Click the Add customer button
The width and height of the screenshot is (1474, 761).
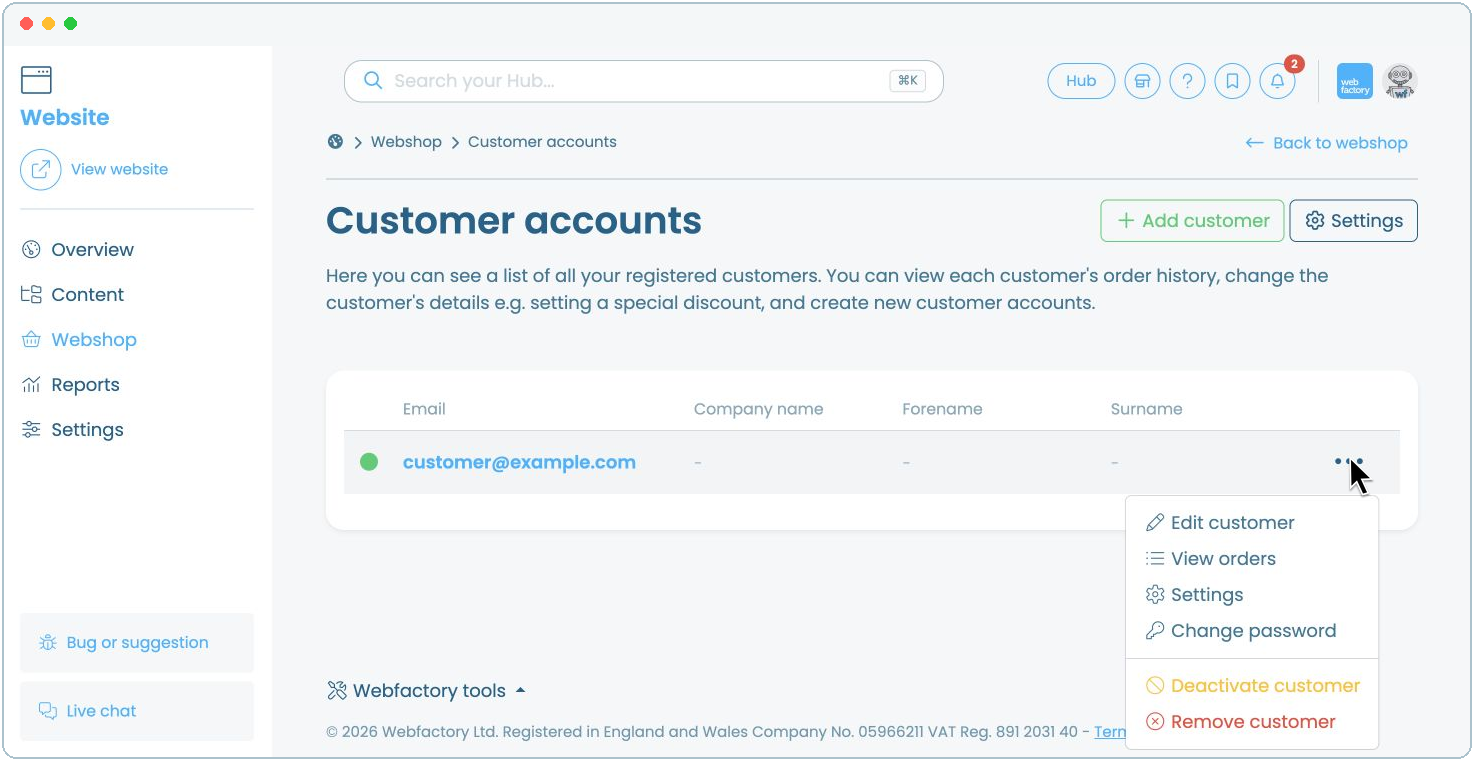[1192, 221]
